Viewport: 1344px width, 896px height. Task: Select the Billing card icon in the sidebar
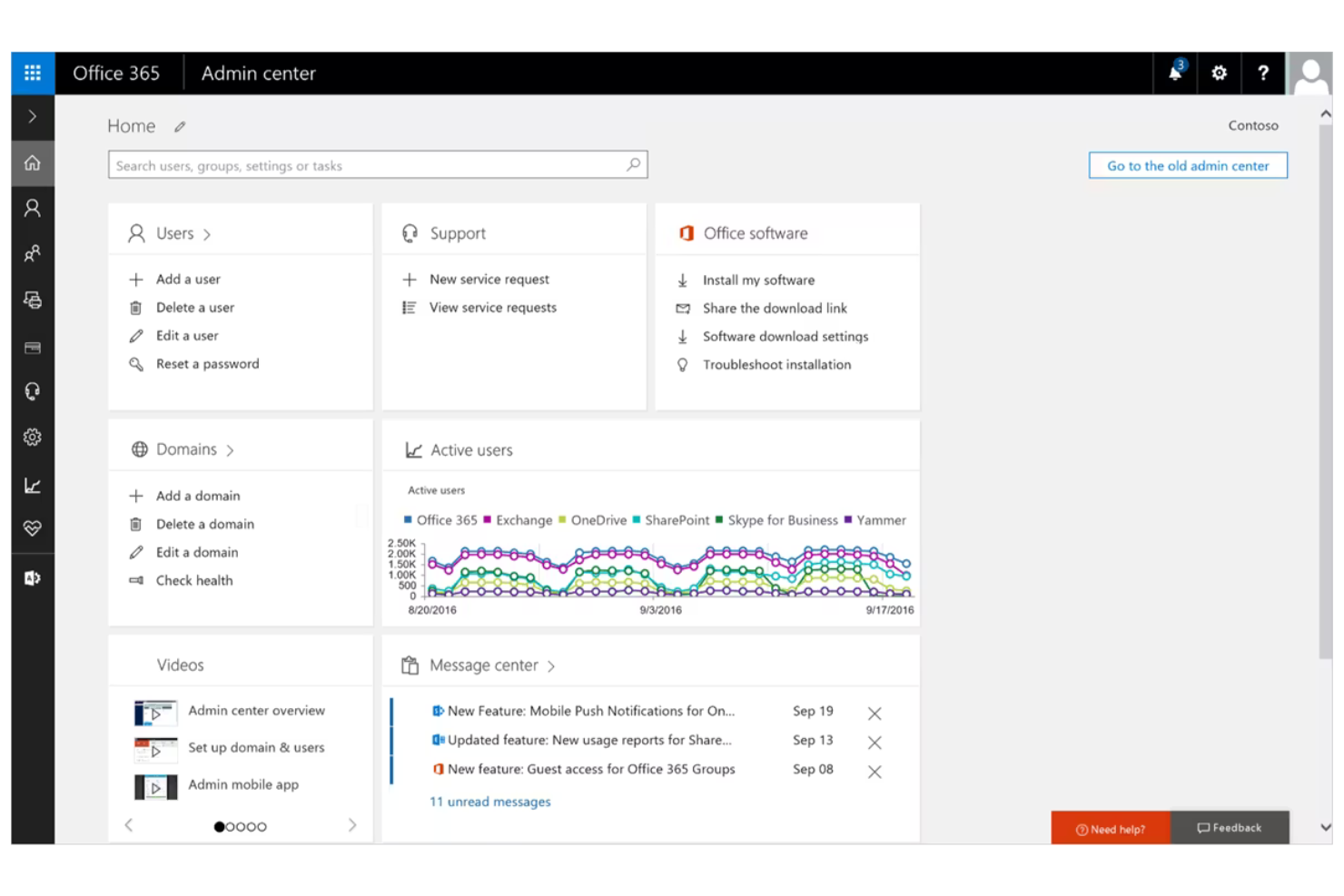[x=33, y=348]
